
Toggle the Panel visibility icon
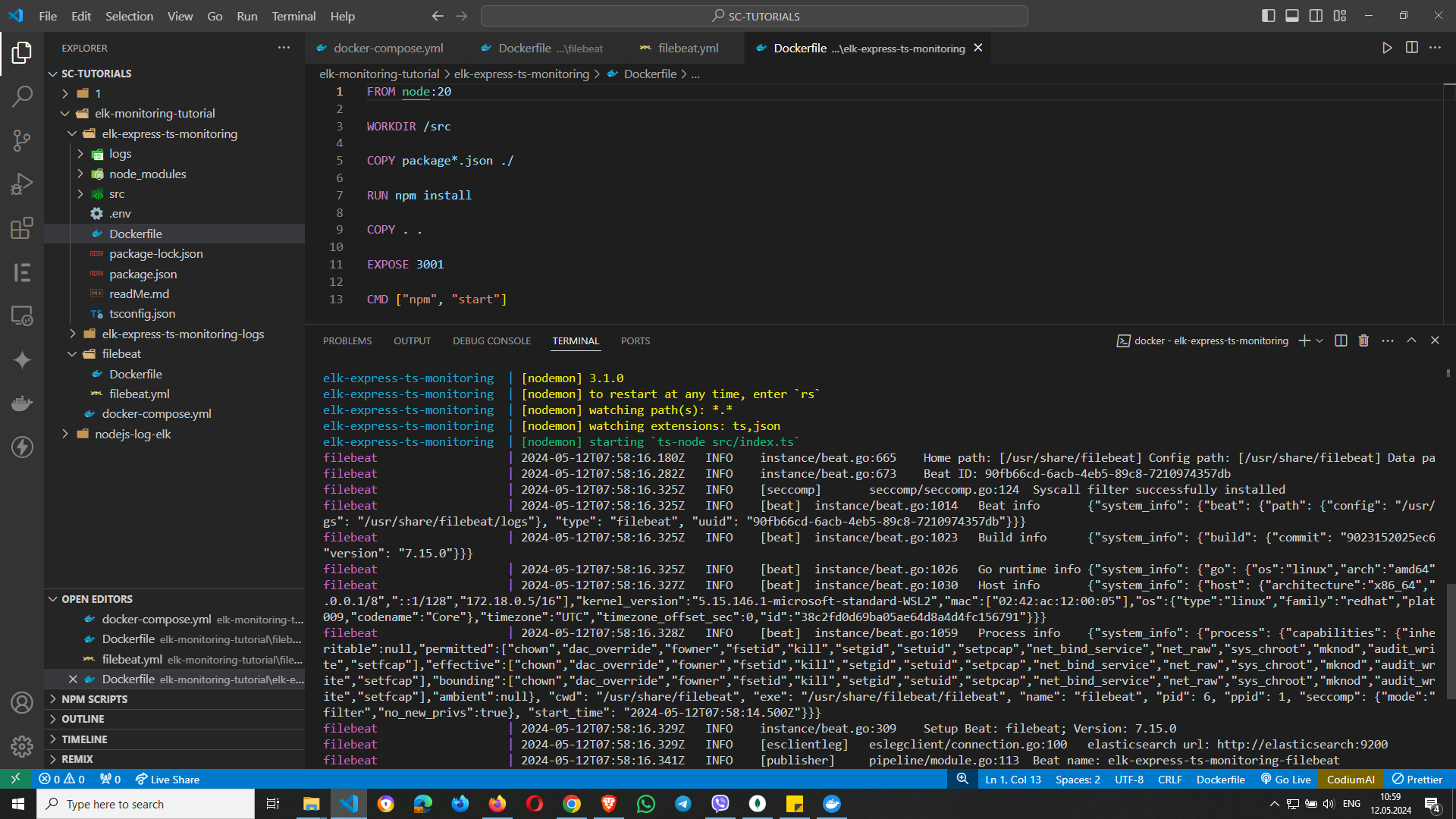[x=1292, y=15]
